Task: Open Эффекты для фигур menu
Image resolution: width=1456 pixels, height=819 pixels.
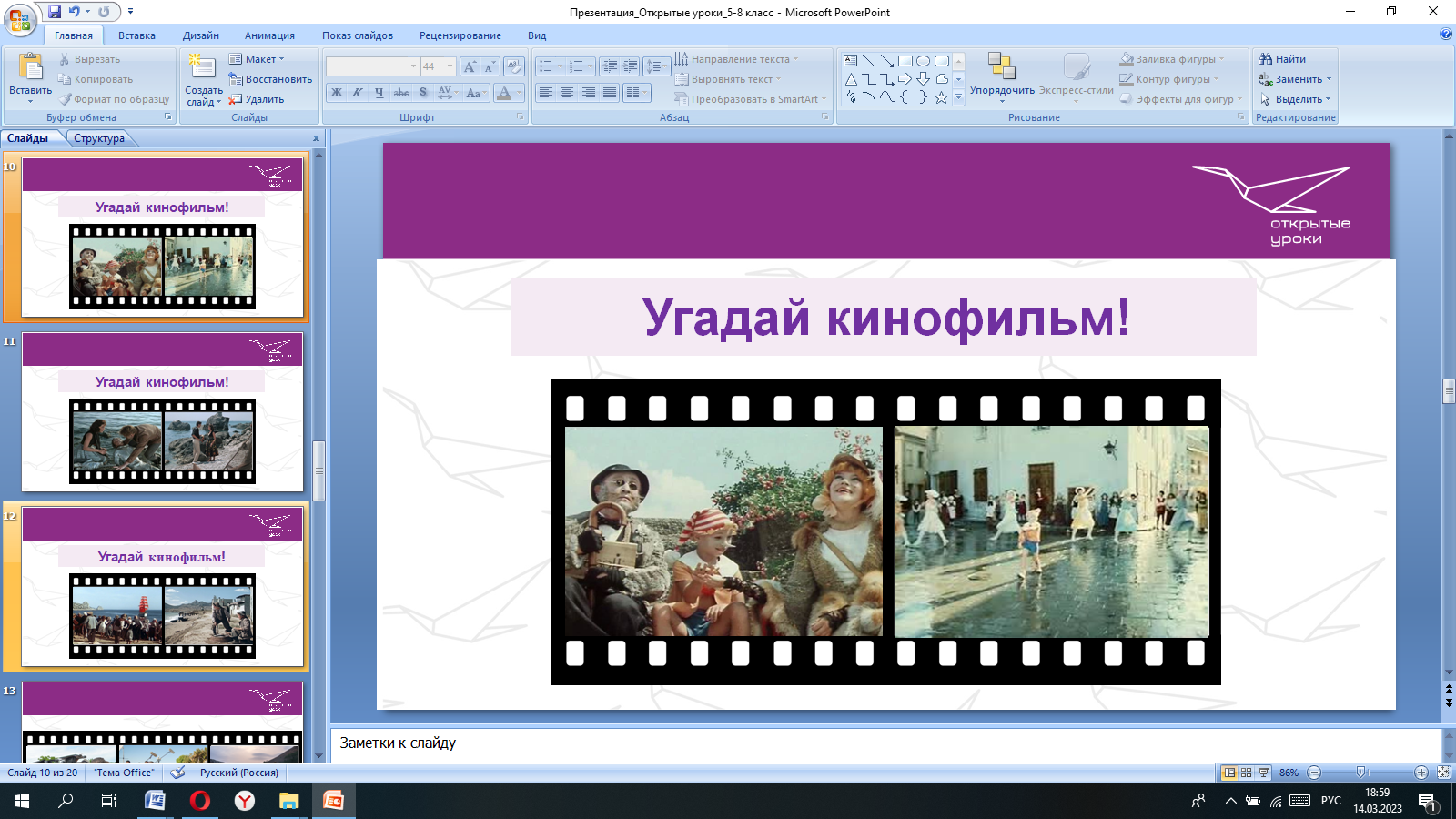Action: click(x=1180, y=99)
